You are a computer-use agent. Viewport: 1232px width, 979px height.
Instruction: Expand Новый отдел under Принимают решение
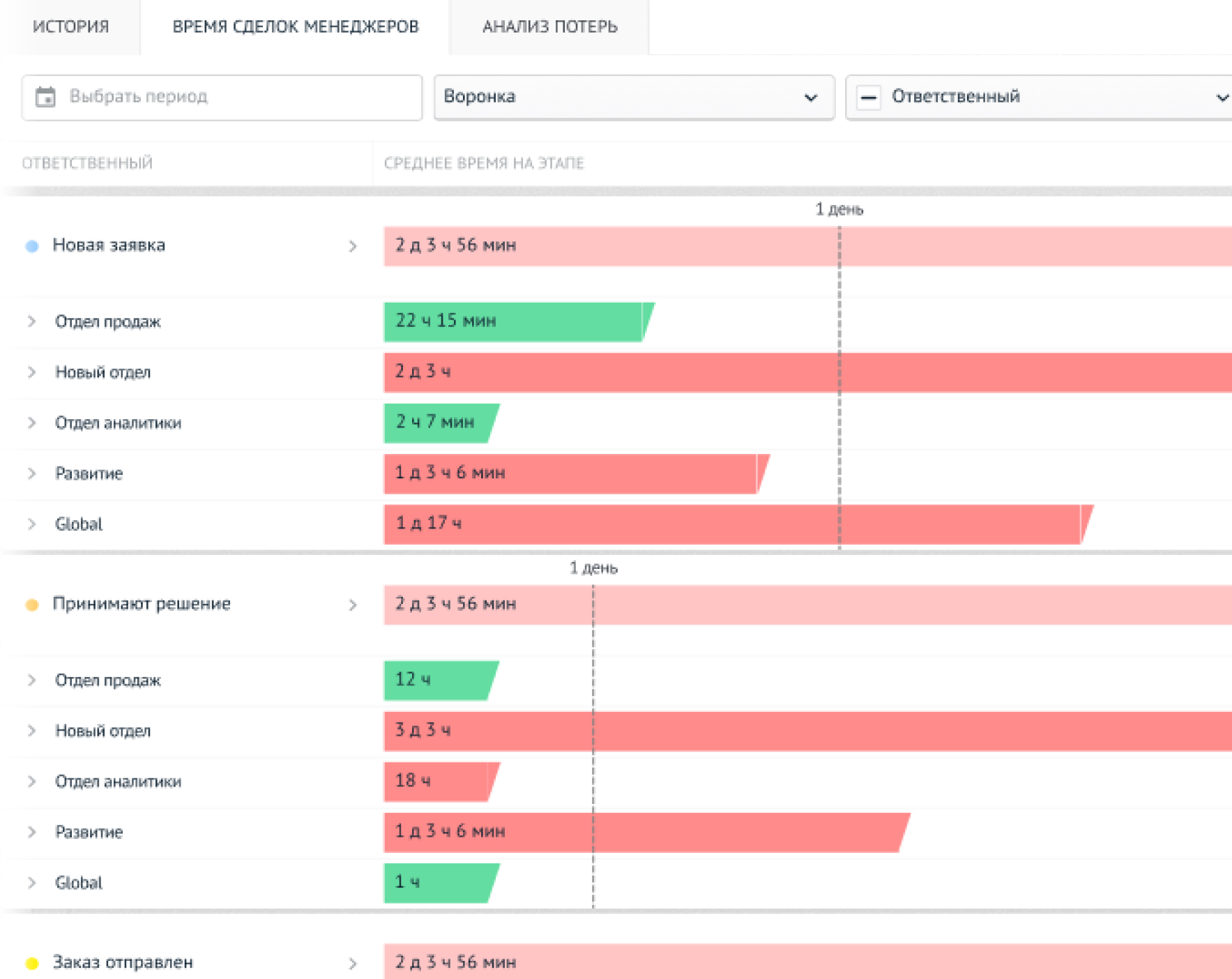[x=31, y=731]
